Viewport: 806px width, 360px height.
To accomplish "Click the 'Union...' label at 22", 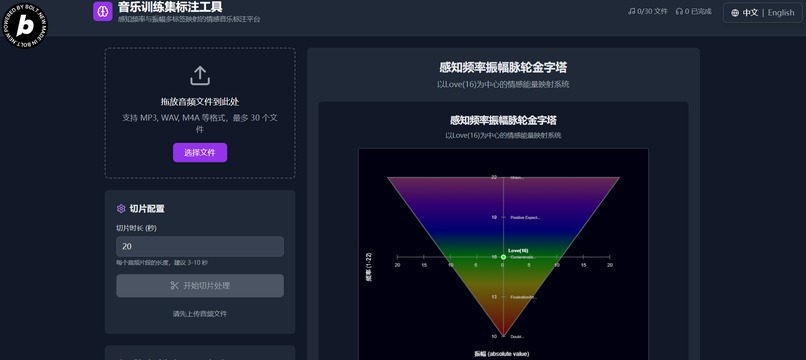I will [517, 177].
